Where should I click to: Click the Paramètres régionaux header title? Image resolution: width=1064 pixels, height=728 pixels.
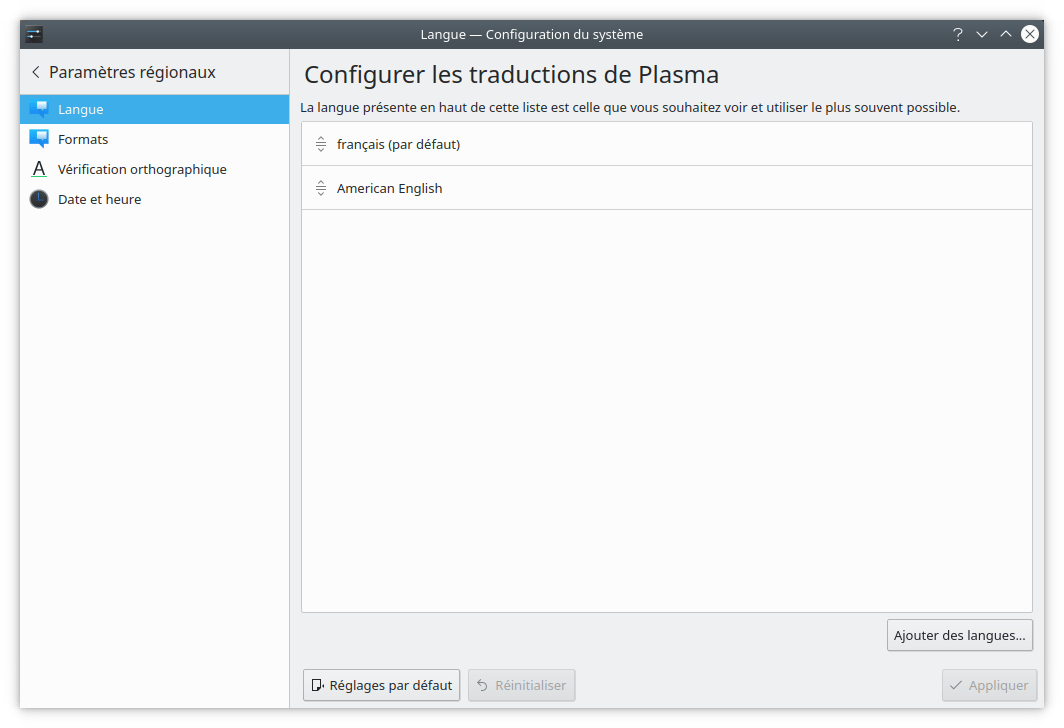point(132,72)
